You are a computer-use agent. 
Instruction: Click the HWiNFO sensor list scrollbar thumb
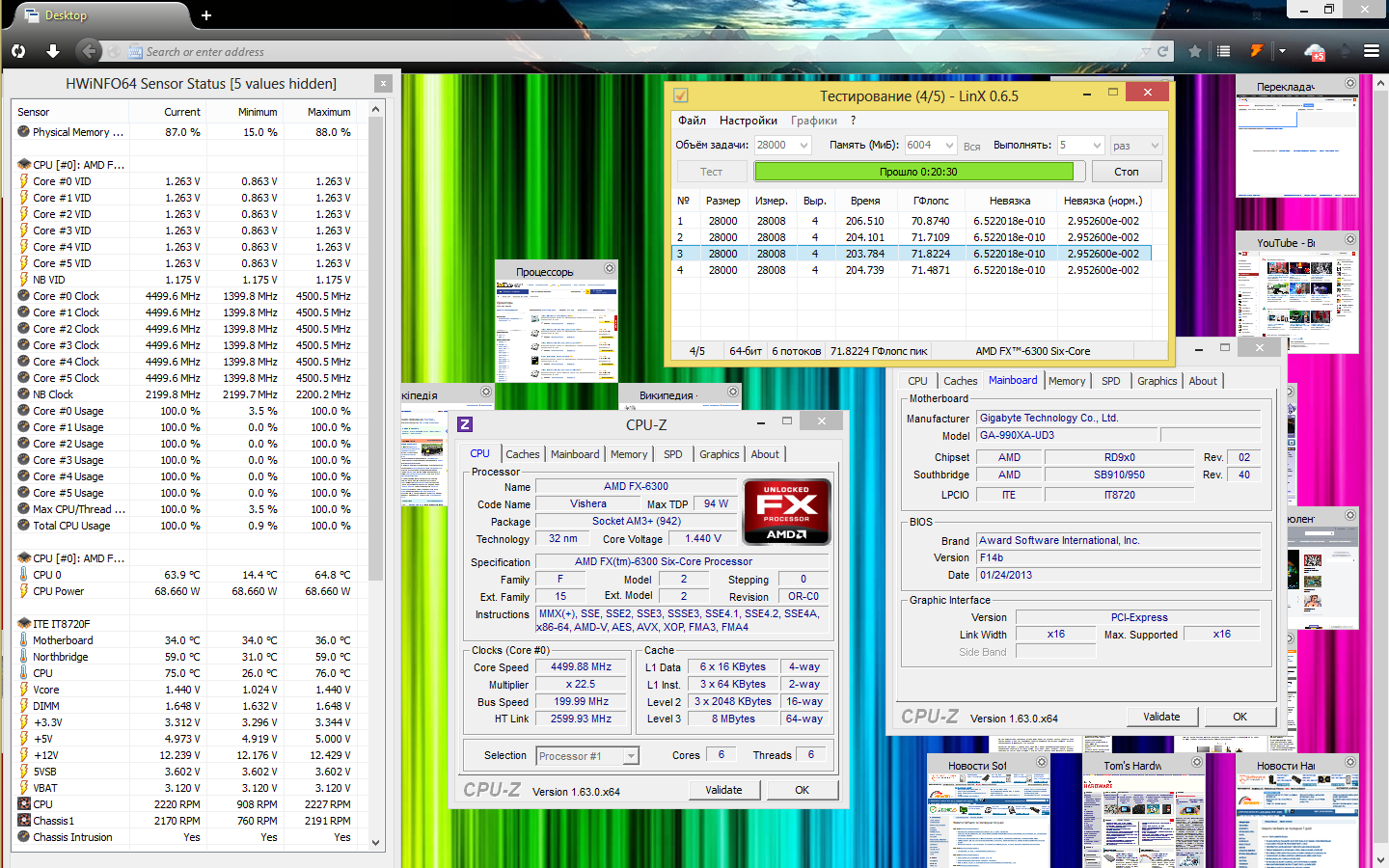point(376,348)
